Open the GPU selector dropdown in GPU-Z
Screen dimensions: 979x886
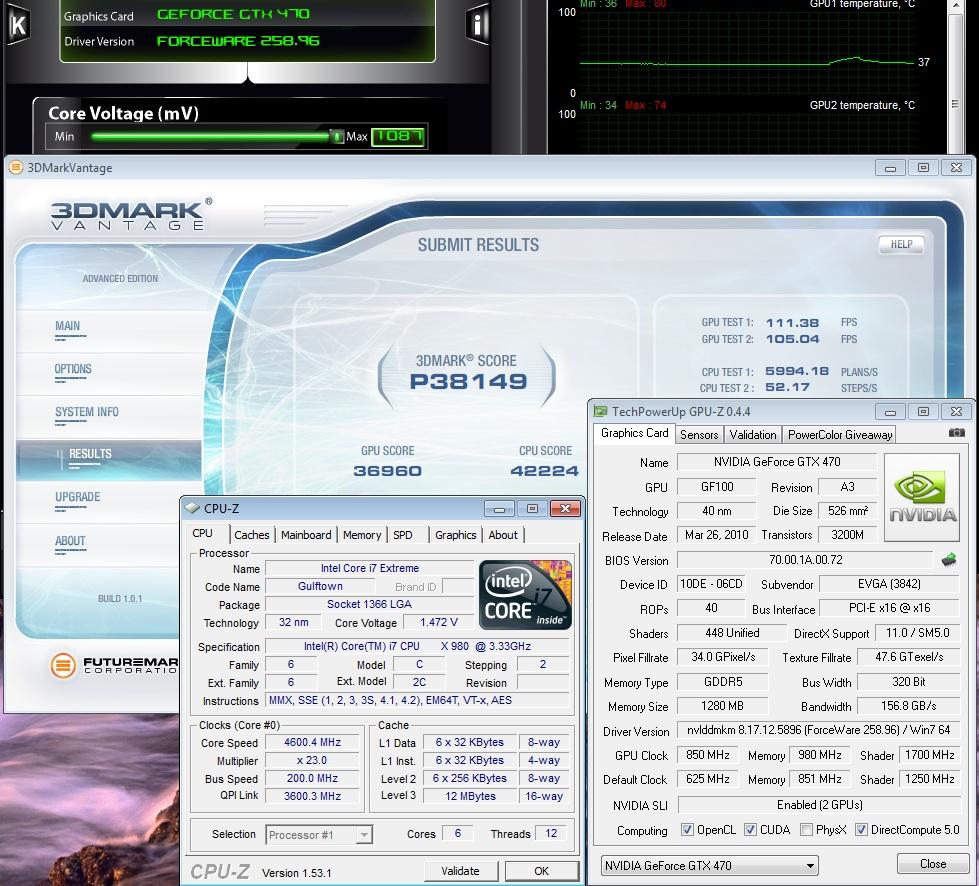pos(709,865)
